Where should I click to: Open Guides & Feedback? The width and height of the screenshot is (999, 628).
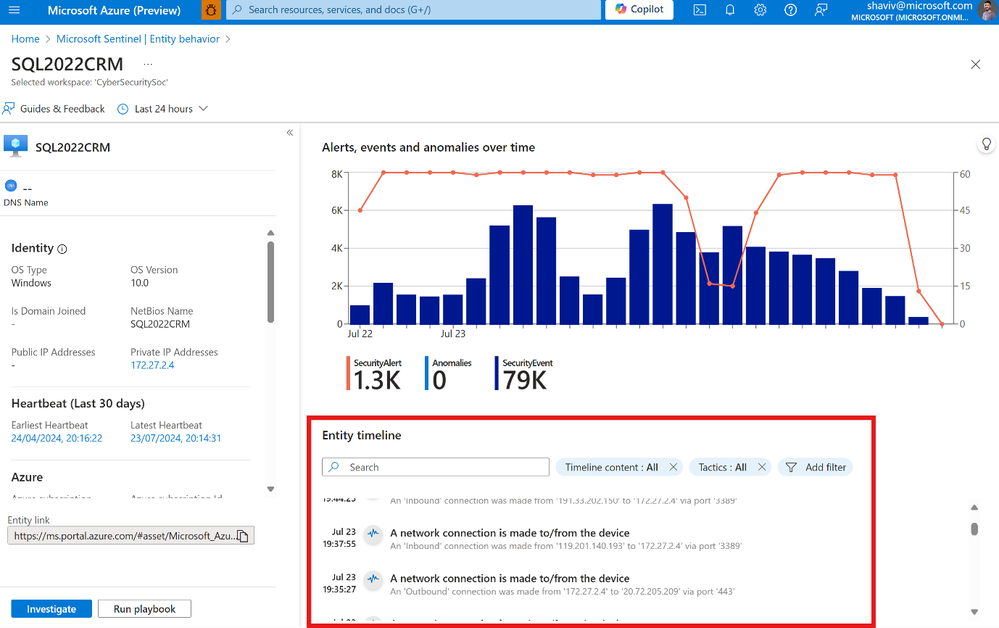pos(54,109)
